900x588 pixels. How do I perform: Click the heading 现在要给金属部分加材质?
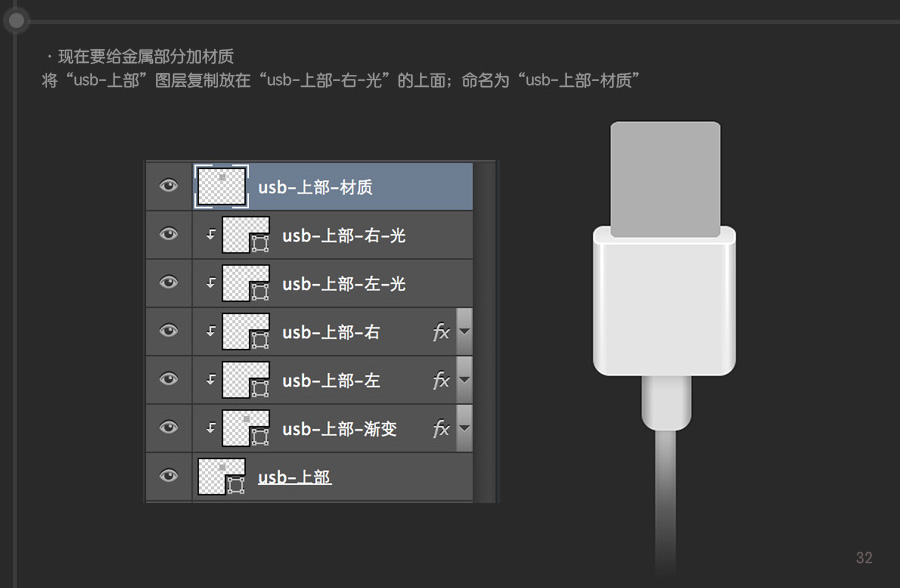click(146, 56)
